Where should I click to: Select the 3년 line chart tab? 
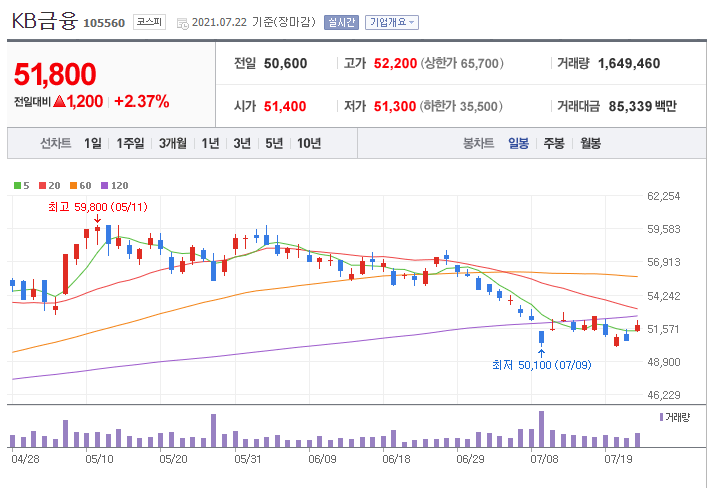pyautogui.click(x=242, y=143)
